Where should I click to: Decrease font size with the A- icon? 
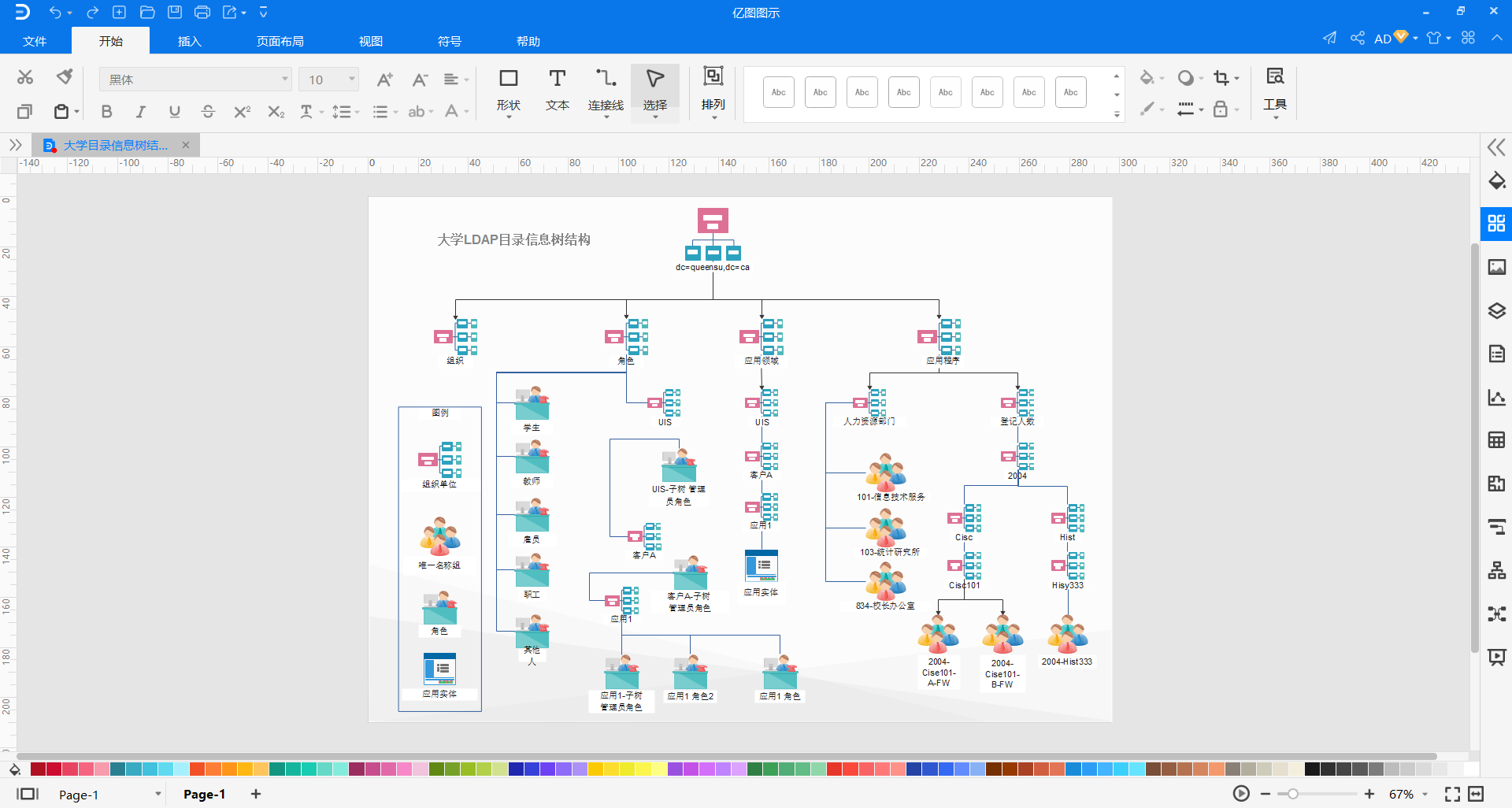tap(420, 80)
